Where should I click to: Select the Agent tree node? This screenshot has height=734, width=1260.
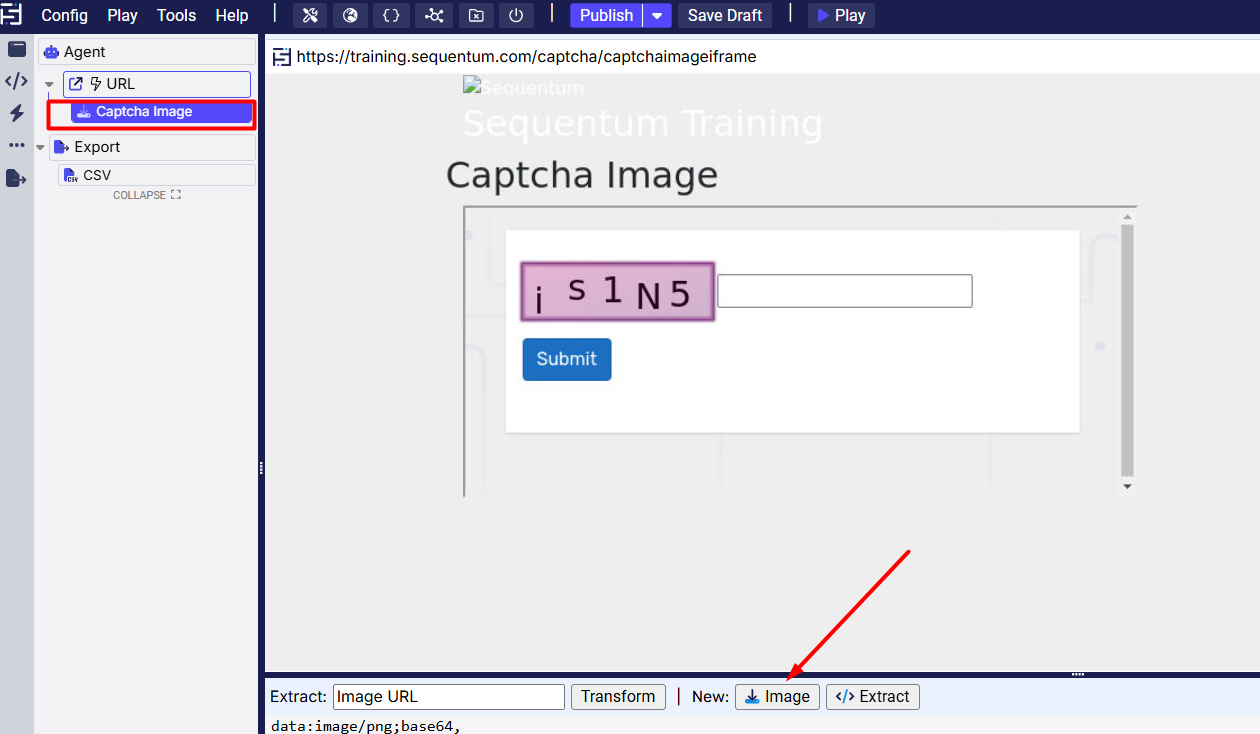click(147, 52)
